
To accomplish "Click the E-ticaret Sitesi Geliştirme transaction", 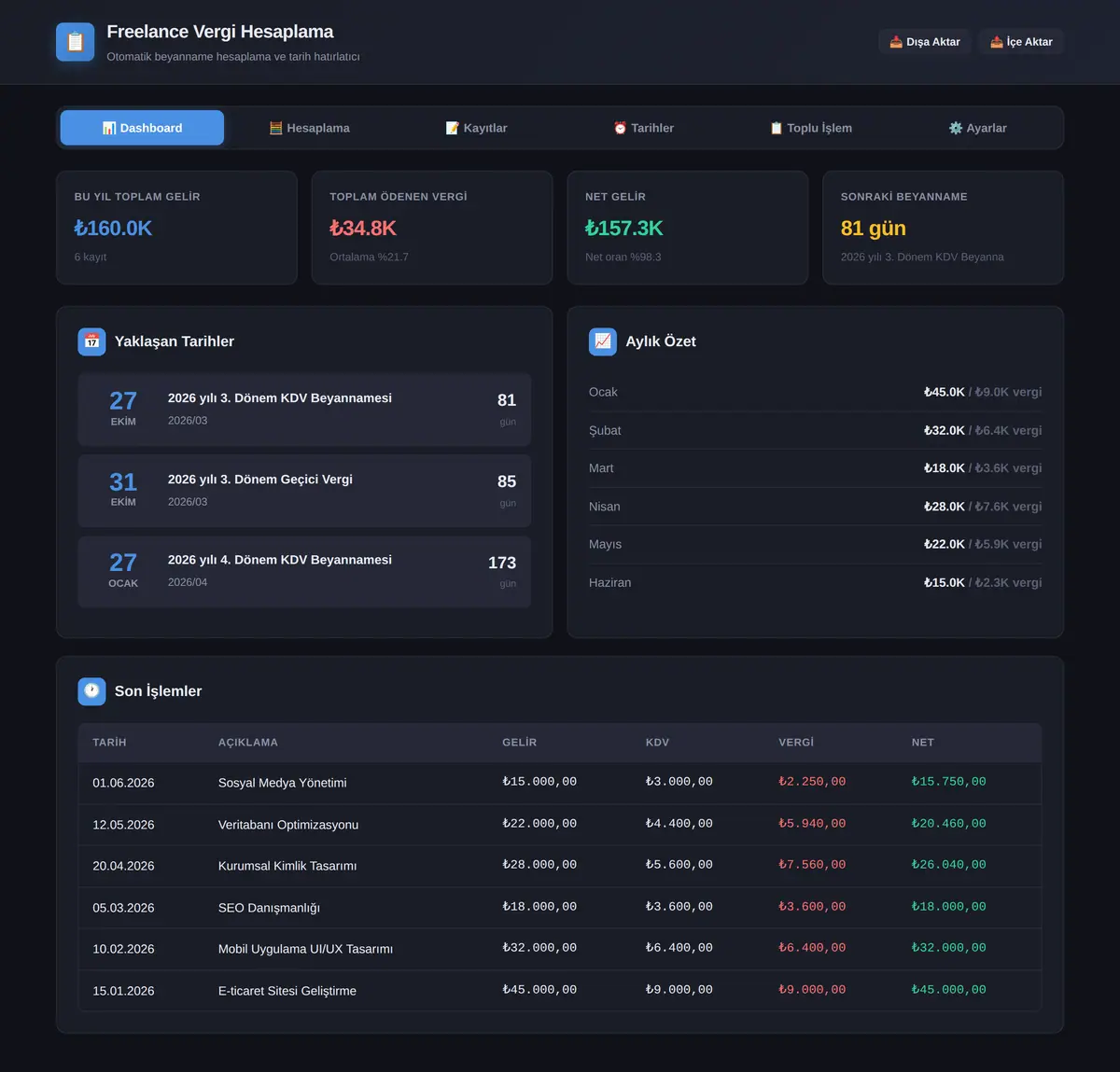I will point(560,991).
